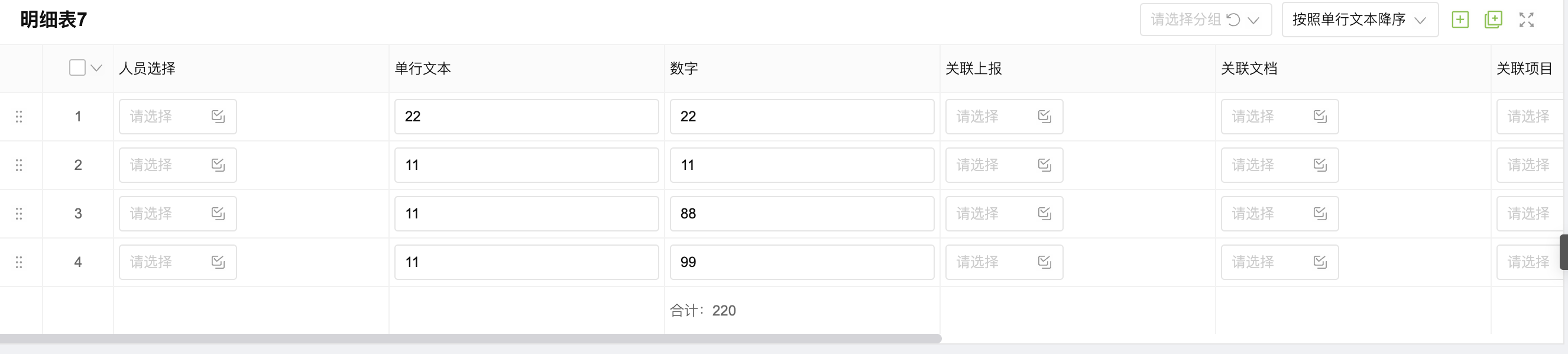The width and height of the screenshot is (1568, 354).
Task: Open the 关联文档 picker icon in row 4
Action: pos(1320,262)
